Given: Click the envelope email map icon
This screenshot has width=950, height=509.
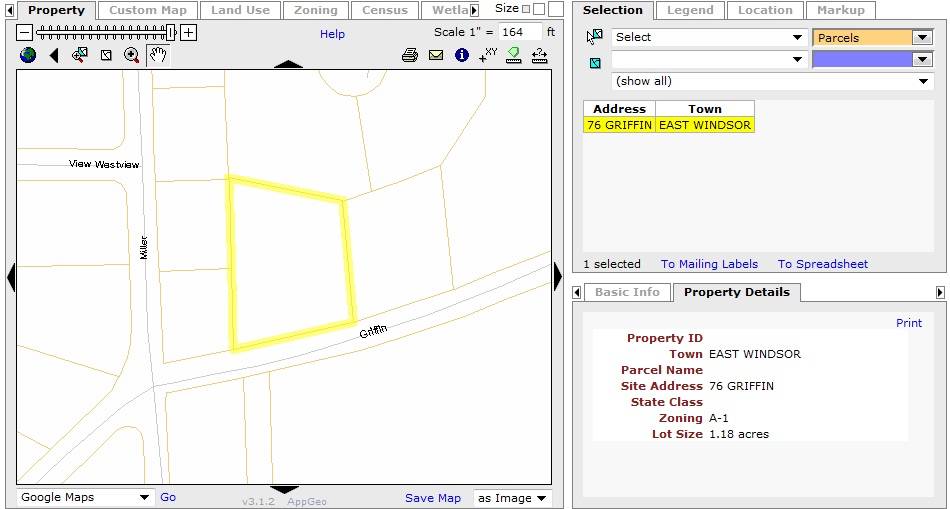Looking at the screenshot, I should tap(436, 56).
